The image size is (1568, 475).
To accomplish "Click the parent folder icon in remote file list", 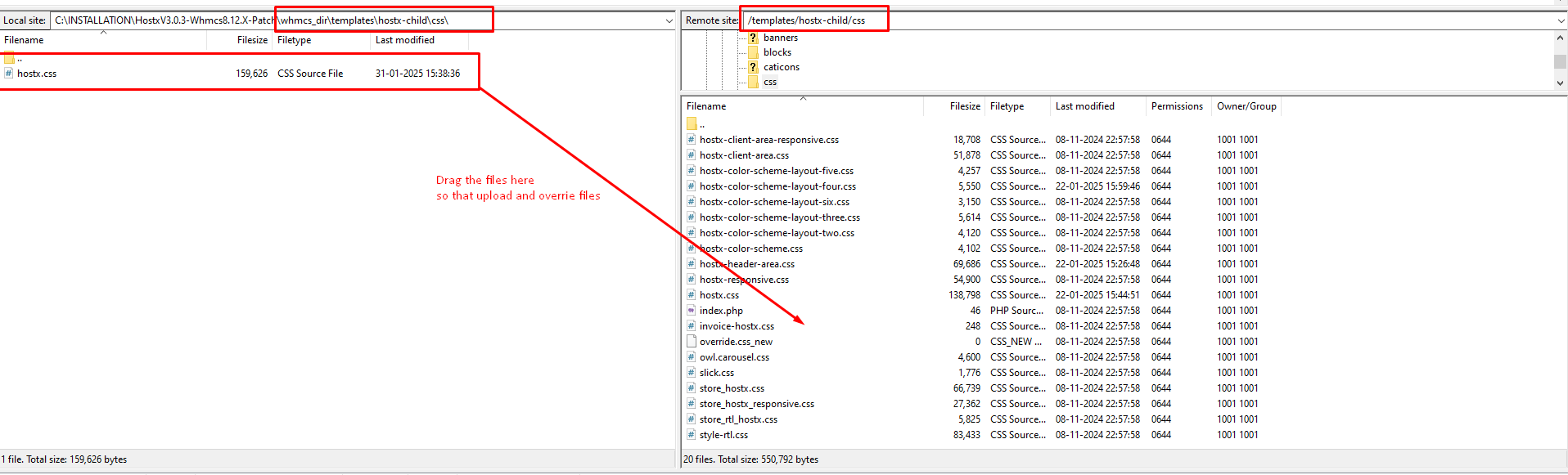I will pos(692,124).
